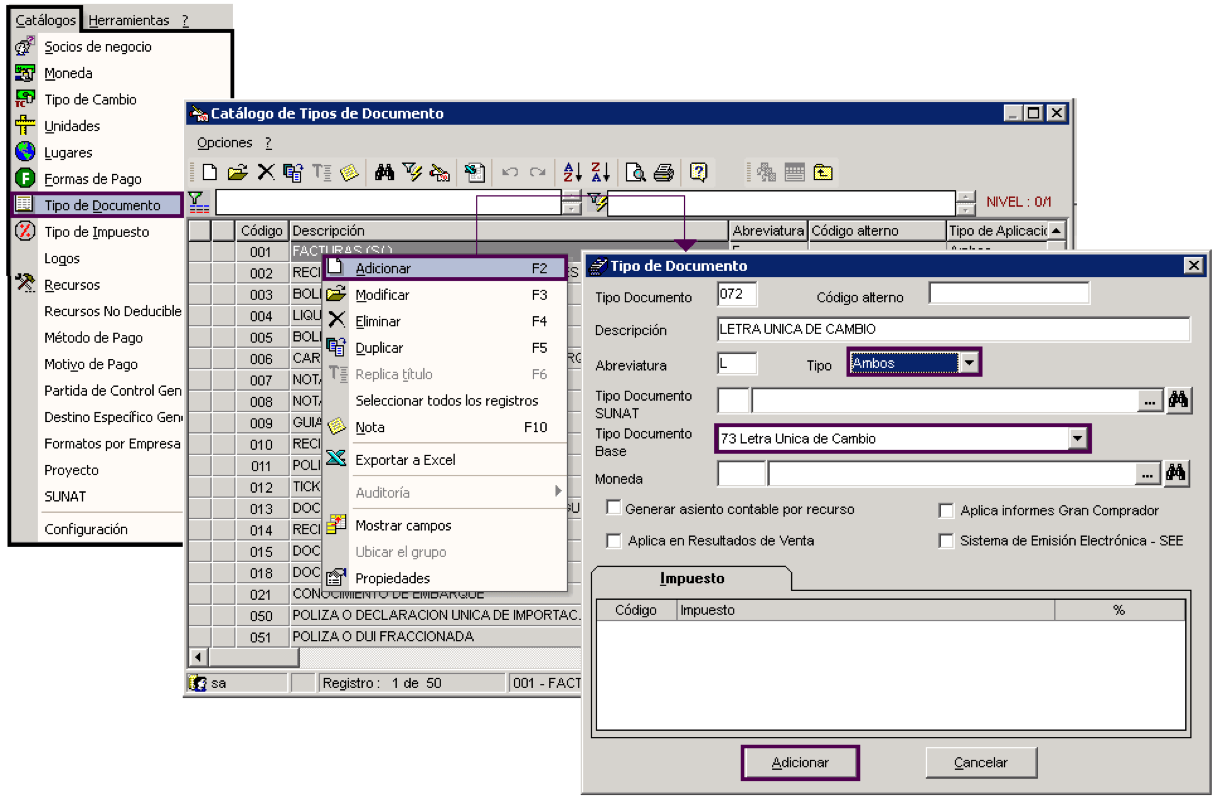Expand the Auditoría submenu arrow

558,492
